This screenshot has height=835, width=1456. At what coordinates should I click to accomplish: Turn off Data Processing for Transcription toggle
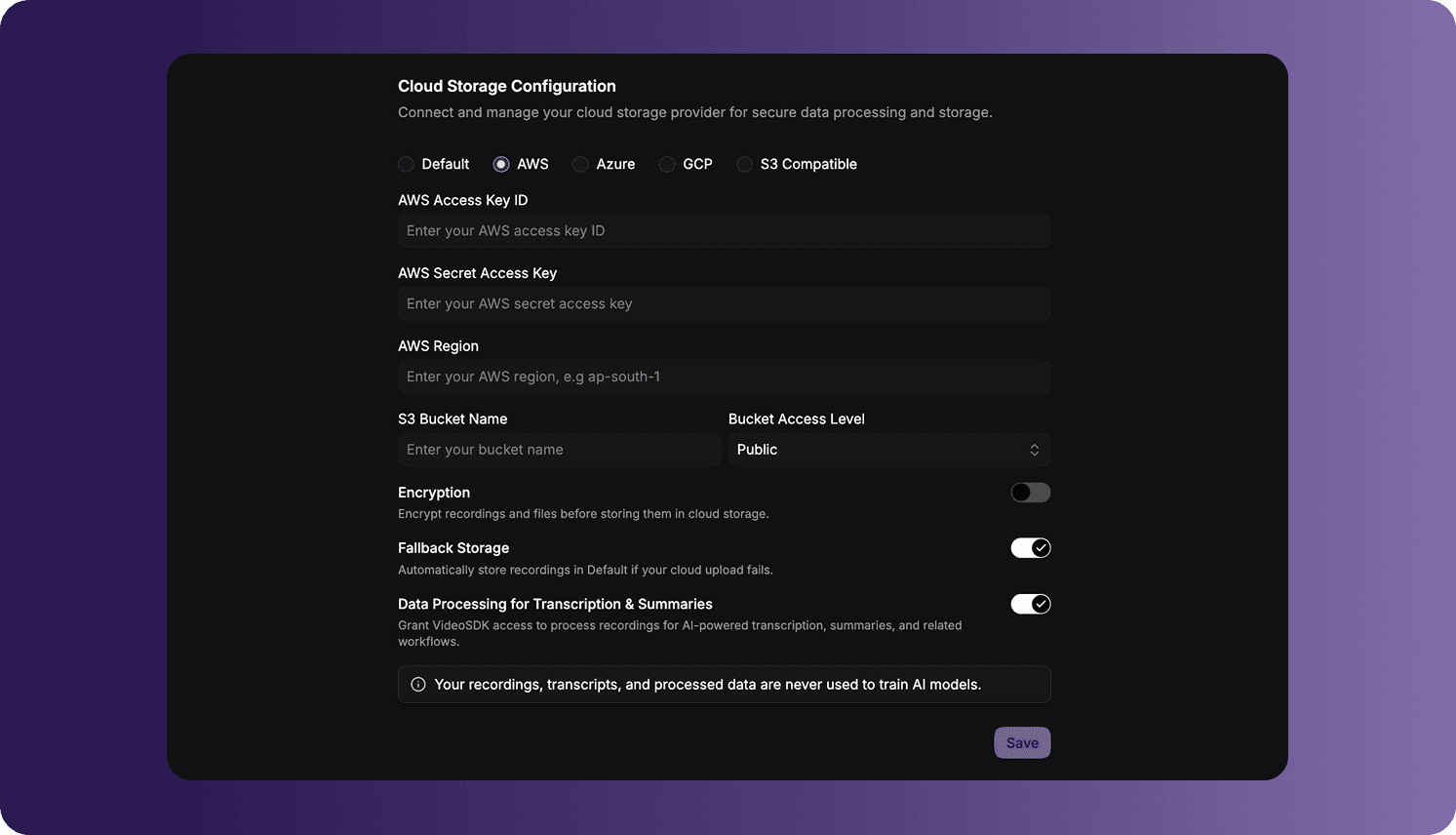pyautogui.click(x=1031, y=604)
